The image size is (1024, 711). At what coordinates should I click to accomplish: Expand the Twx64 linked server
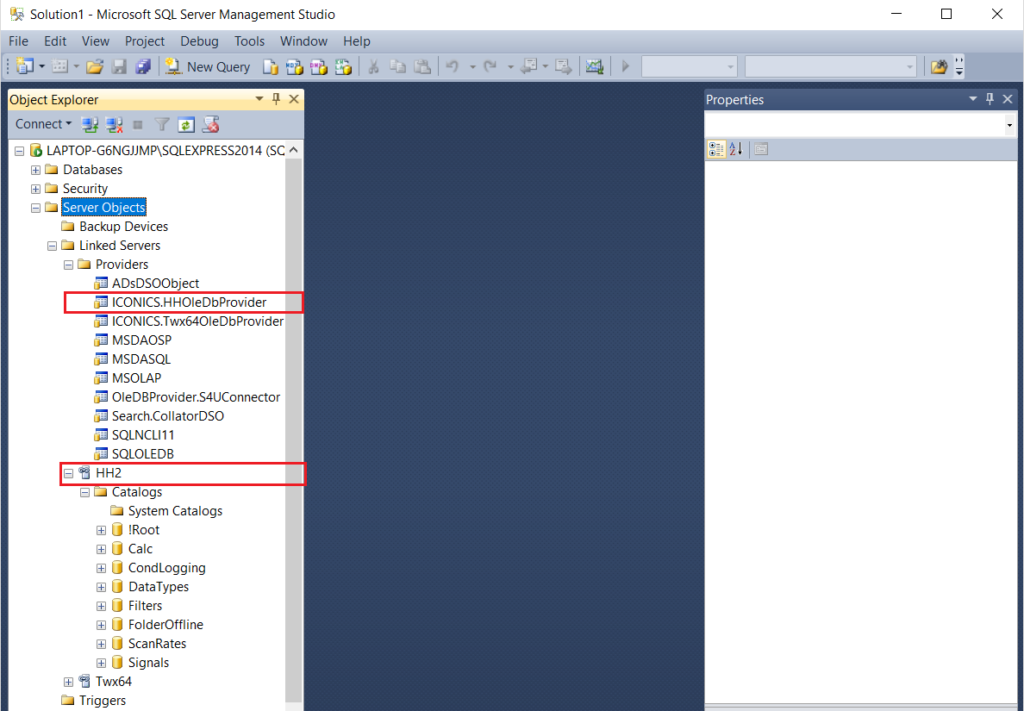(69, 682)
